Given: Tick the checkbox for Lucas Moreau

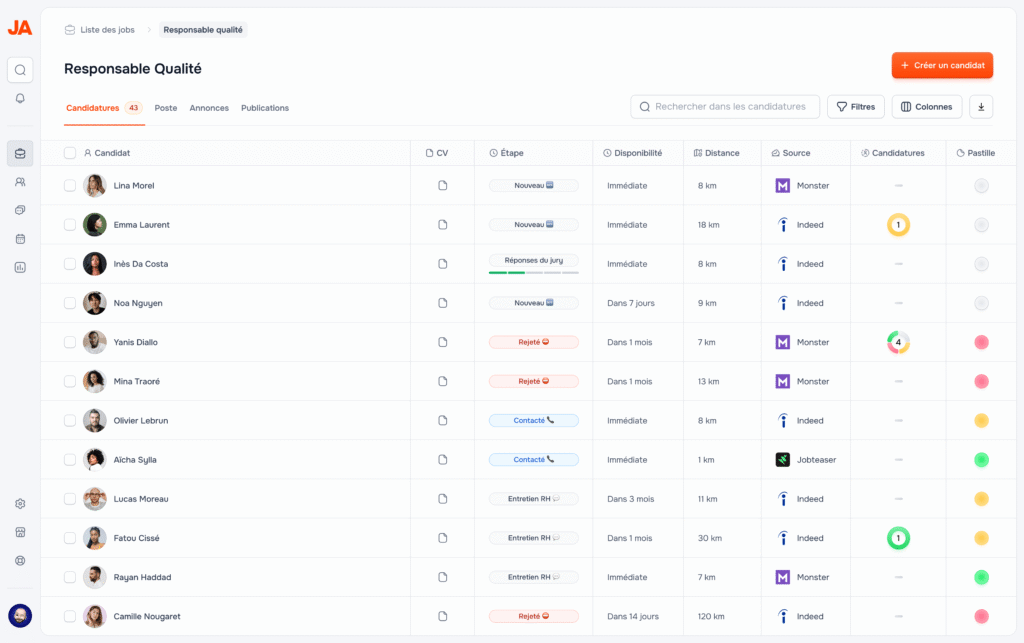Looking at the screenshot, I should pos(70,499).
